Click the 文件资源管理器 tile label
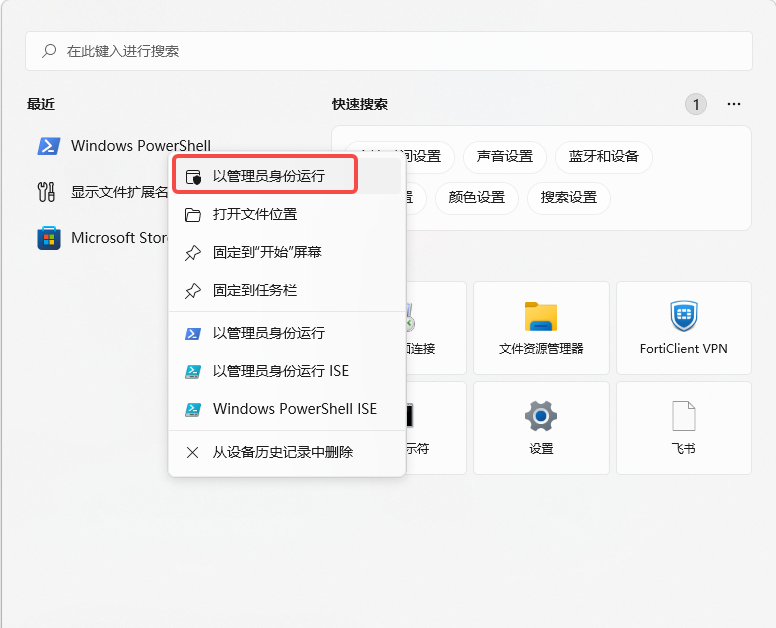Screen dimensions: 776x628 pyautogui.click(x=541, y=349)
